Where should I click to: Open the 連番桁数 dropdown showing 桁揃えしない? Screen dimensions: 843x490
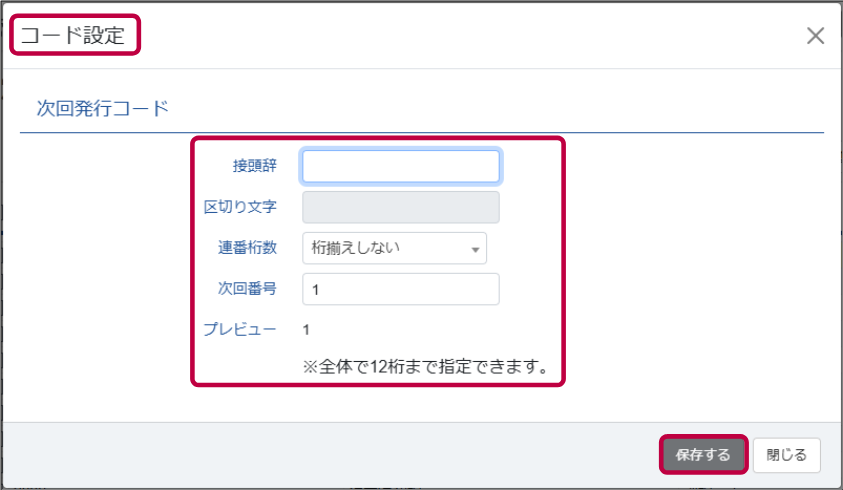coord(394,248)
